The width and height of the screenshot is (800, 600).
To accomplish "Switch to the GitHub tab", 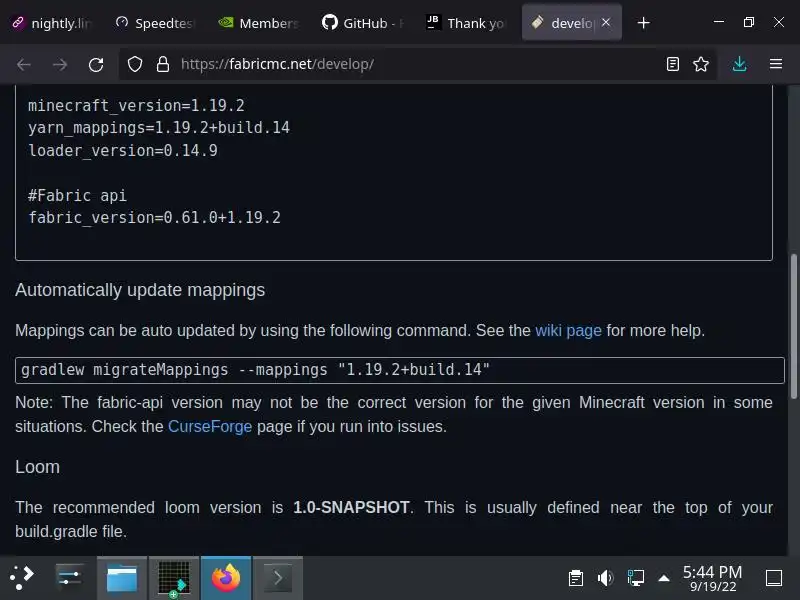I will 363,23.
